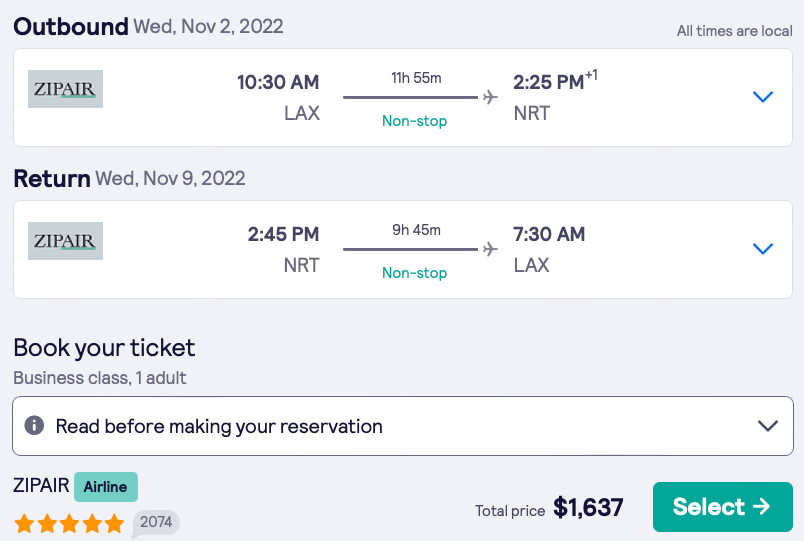Screen dimensions: 804x541
Task: Click the Airline badge next to ZIPAIR
Action: pyautogui.click(x=105, y=487)
